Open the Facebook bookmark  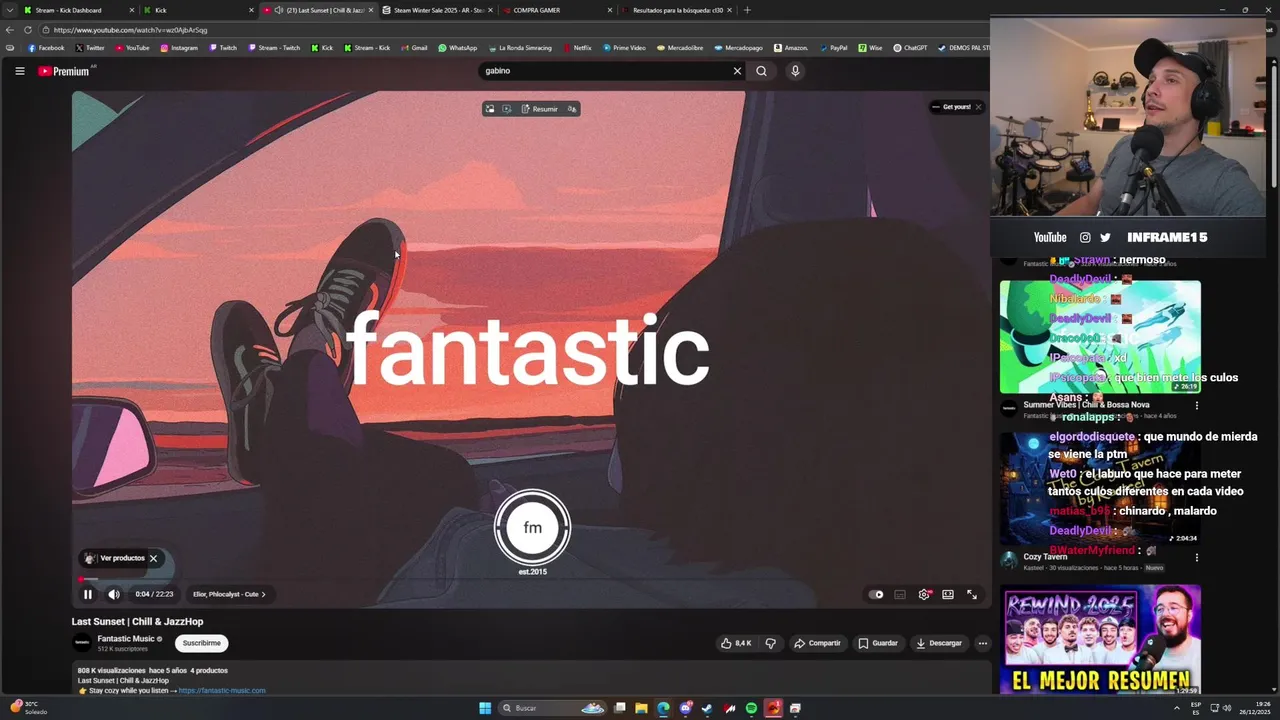click(46, 48)
